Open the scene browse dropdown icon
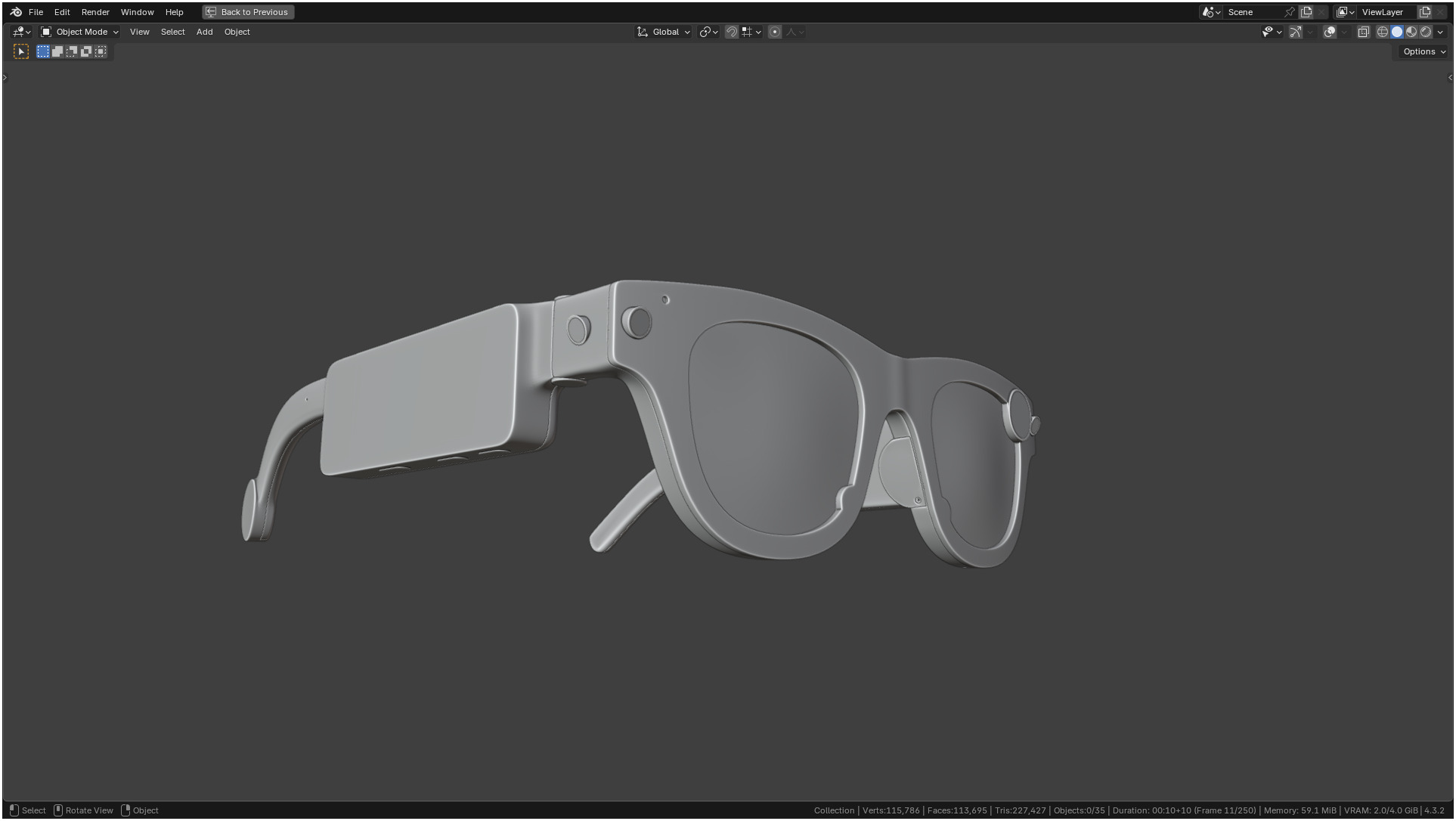The width and height of the screenshot is (1456, 821). click(1211, 12)
